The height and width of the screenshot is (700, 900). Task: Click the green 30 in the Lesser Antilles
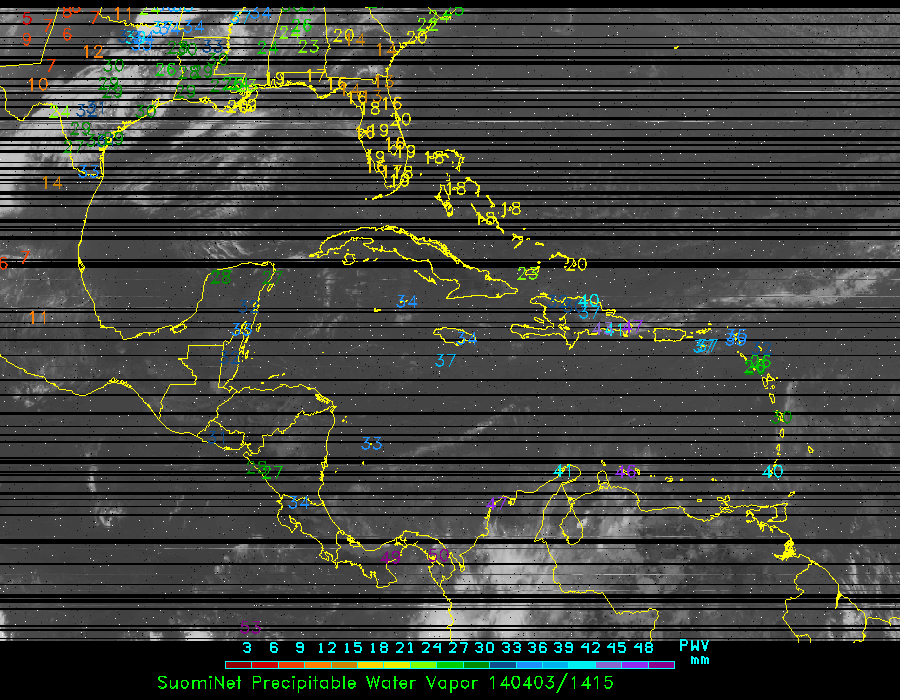(782, 417)
